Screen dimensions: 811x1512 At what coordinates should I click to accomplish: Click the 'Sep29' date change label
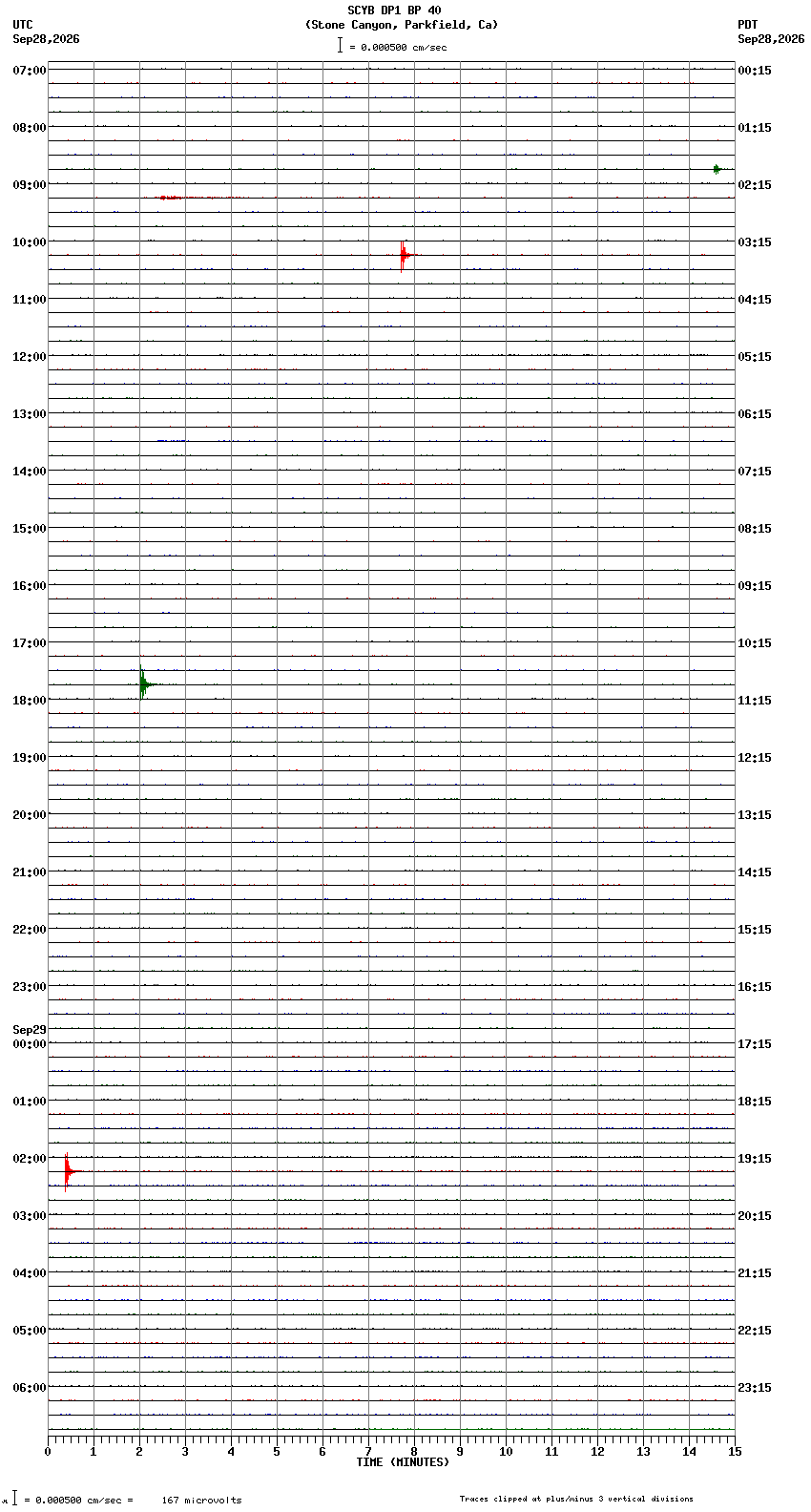(x=30, y=1030)
